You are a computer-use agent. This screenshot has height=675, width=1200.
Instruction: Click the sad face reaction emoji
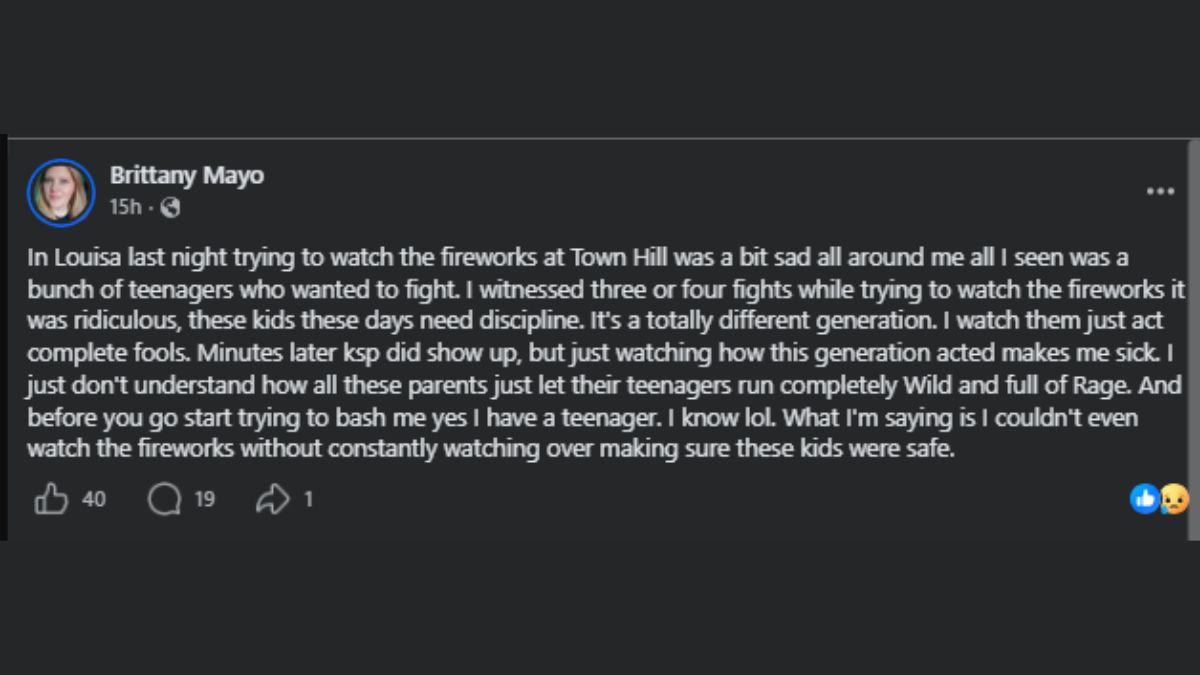(x=1175, y=498)
